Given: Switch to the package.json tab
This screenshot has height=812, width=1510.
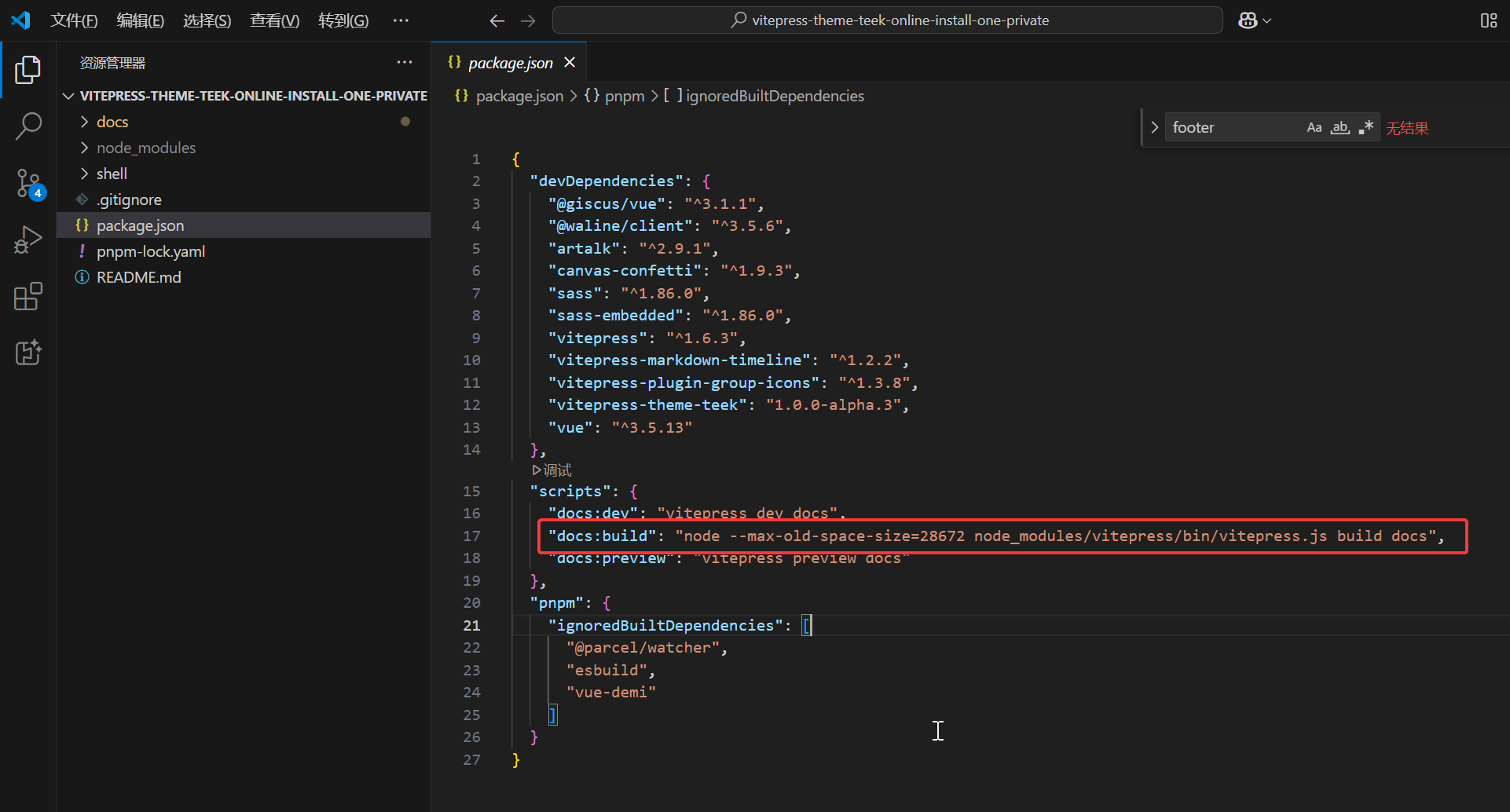Looking at the screenshot, I should click(510, 63).
